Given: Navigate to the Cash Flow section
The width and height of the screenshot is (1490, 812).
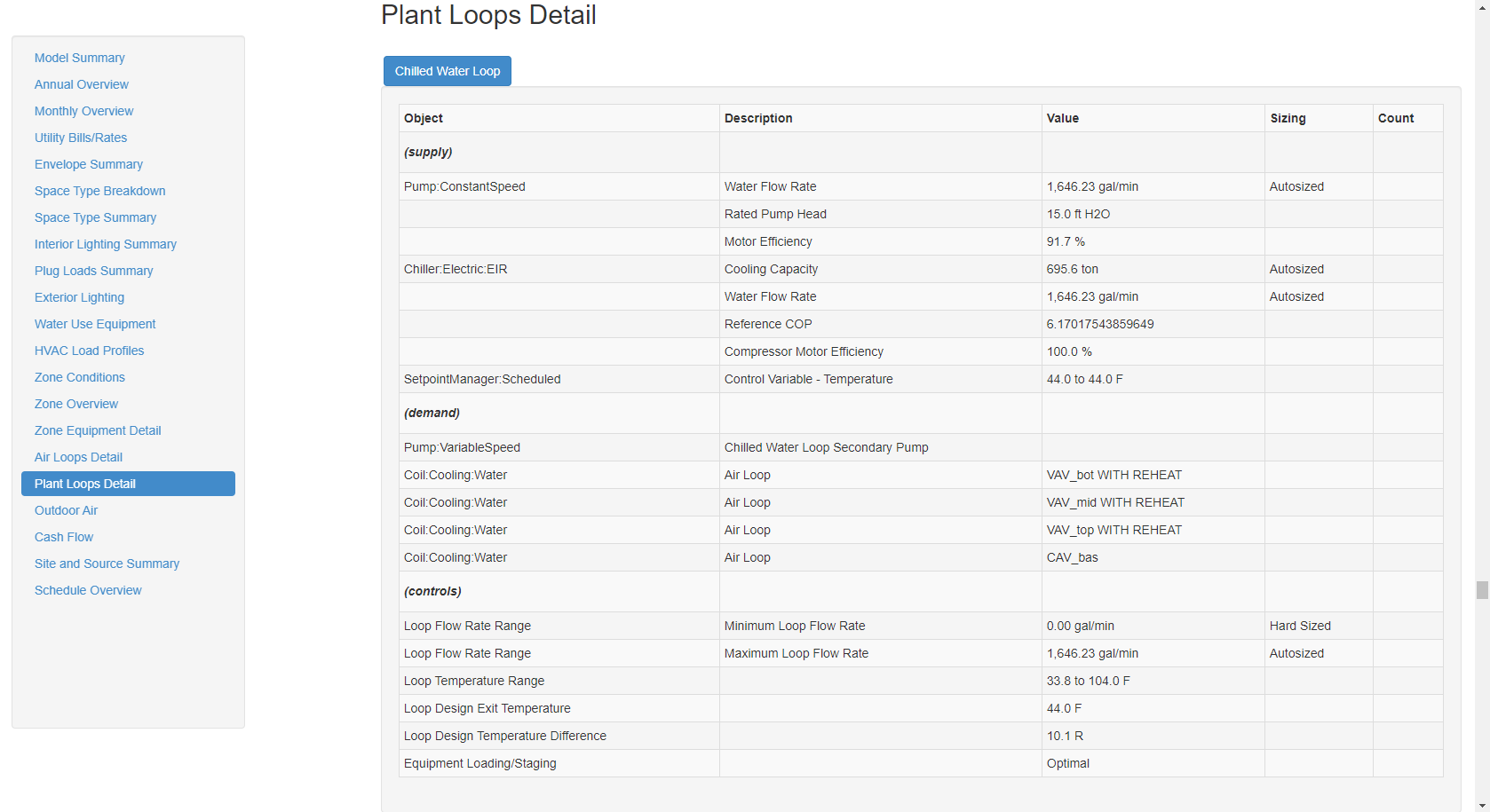Looking at the screenshot, I should (63, 537).
